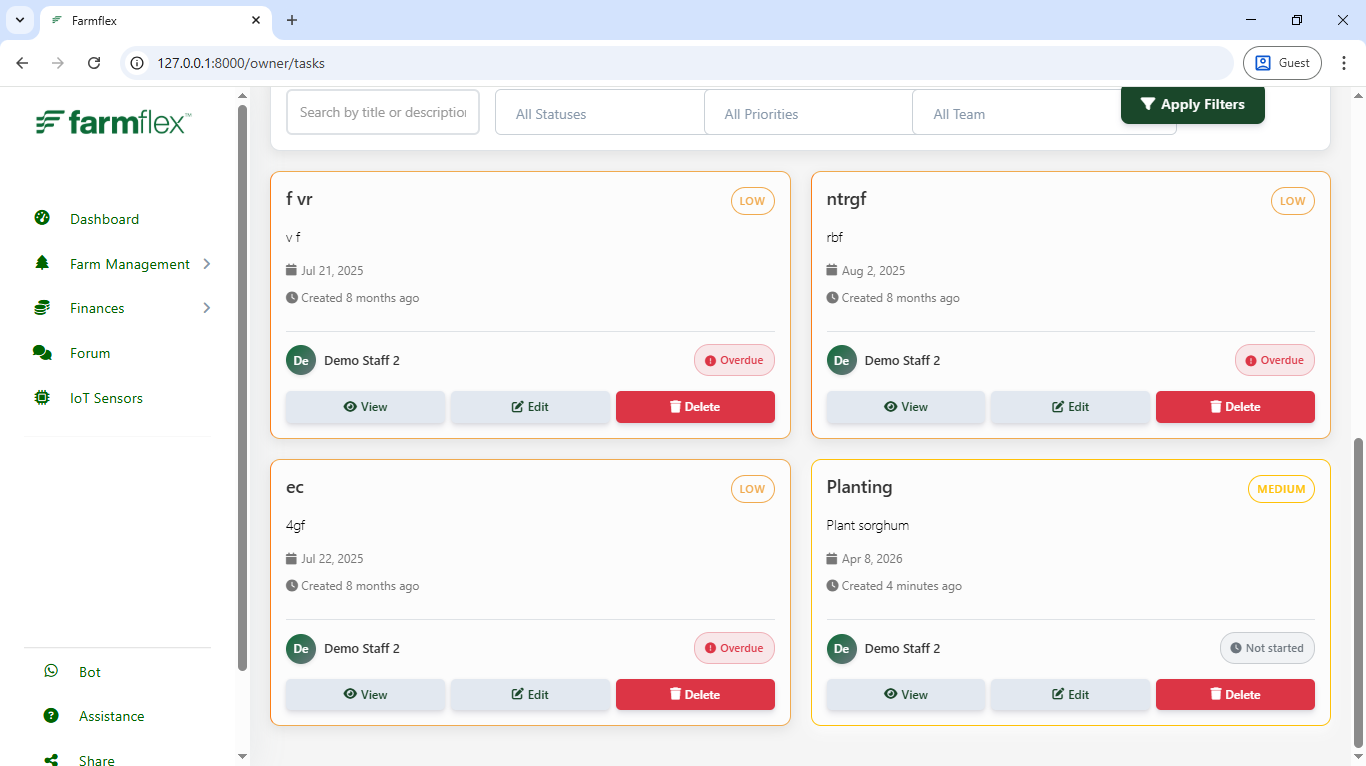
Task: Go back using the browser back arrow
Action: pyautogui.click(x=22, y=63)
